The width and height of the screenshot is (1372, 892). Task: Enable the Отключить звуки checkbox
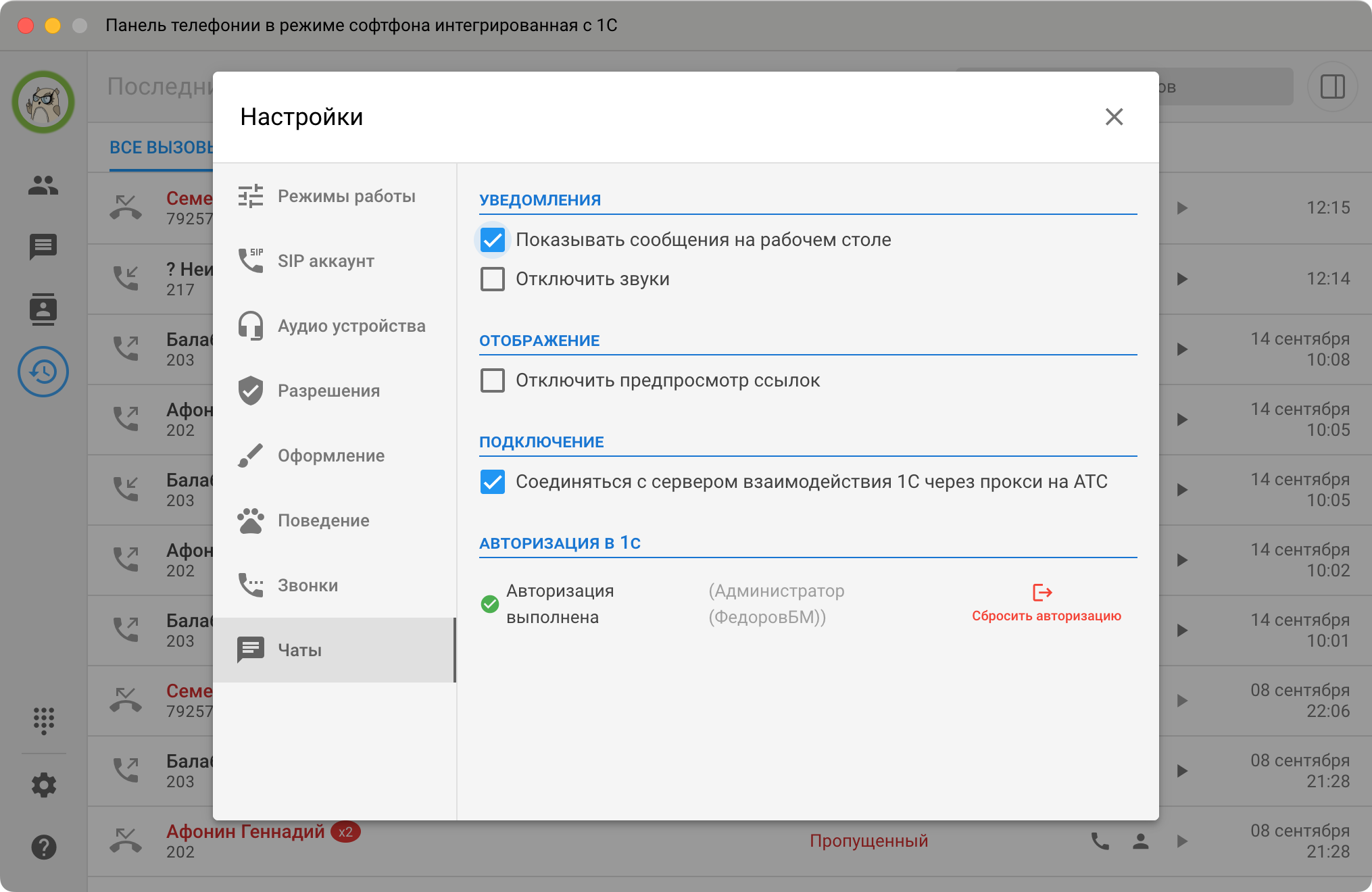pos(493,279)
